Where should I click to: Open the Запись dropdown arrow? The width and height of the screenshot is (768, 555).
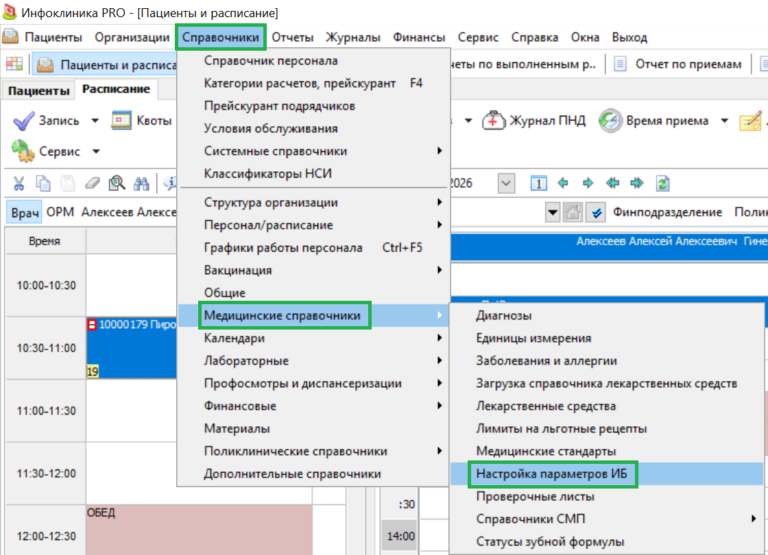[95, 121]
